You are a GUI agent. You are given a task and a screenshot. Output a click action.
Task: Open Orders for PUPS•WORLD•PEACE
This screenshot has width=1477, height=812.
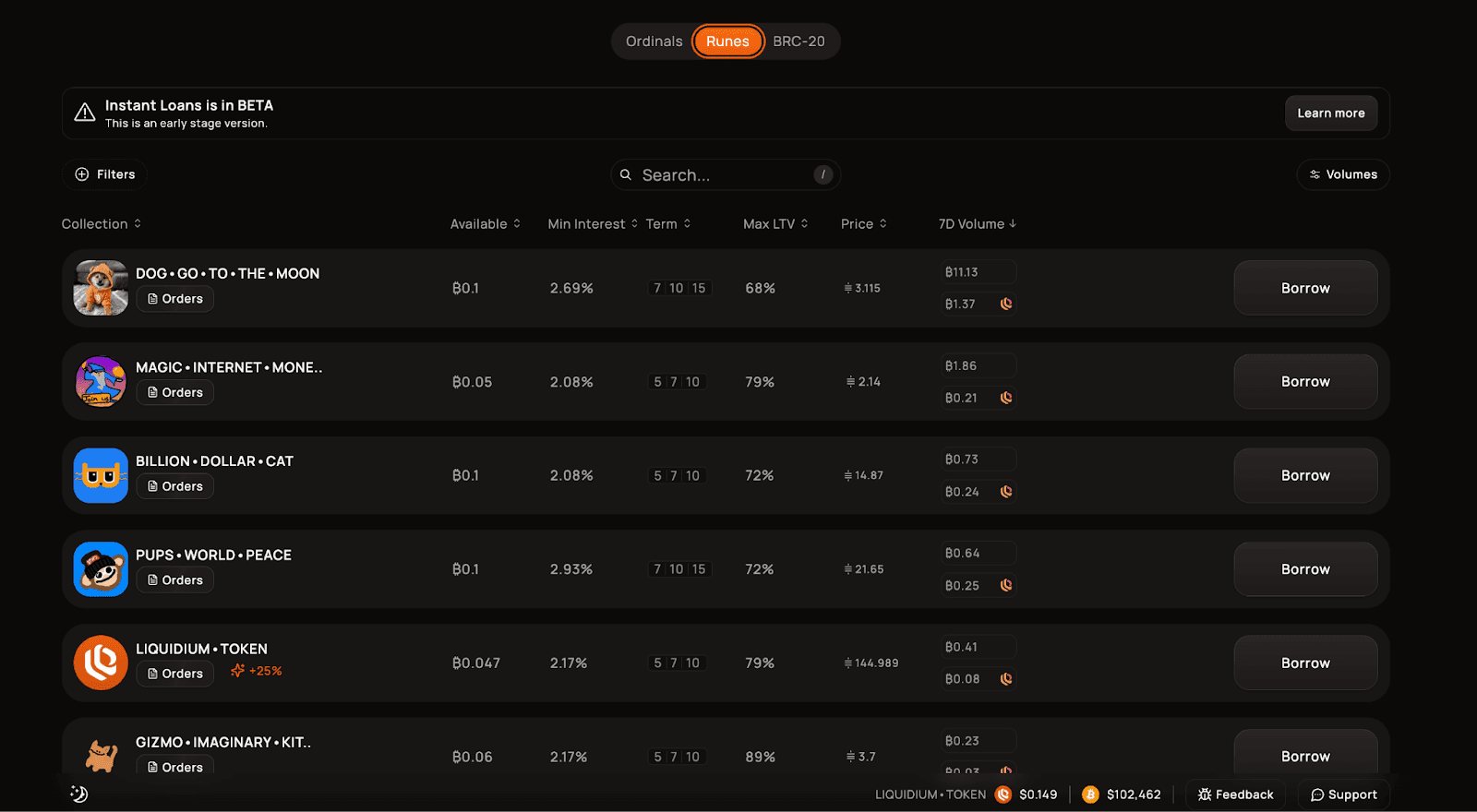click(175, 580)
